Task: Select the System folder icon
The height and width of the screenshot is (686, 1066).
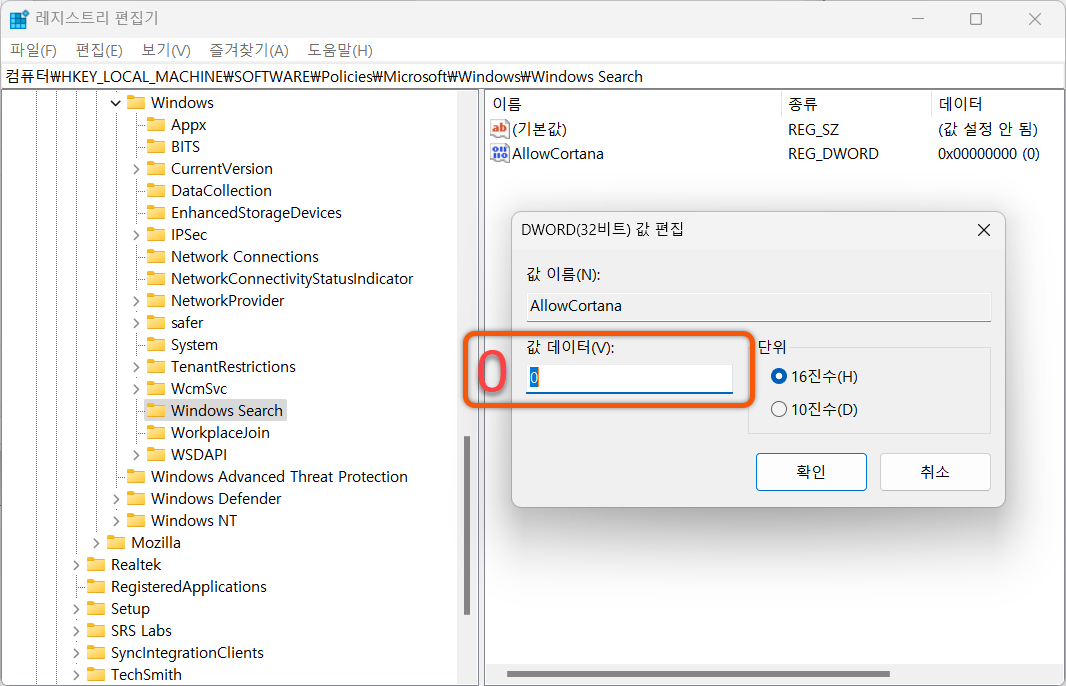Action: (156, 344)
